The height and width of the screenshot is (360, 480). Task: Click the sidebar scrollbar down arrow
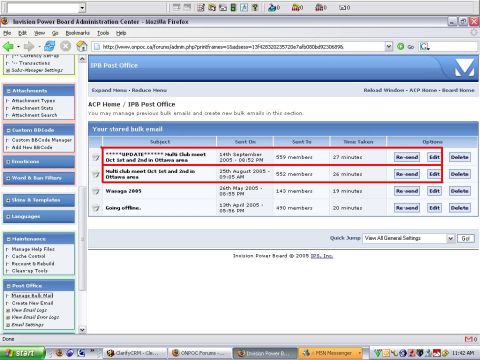point(82,330)
